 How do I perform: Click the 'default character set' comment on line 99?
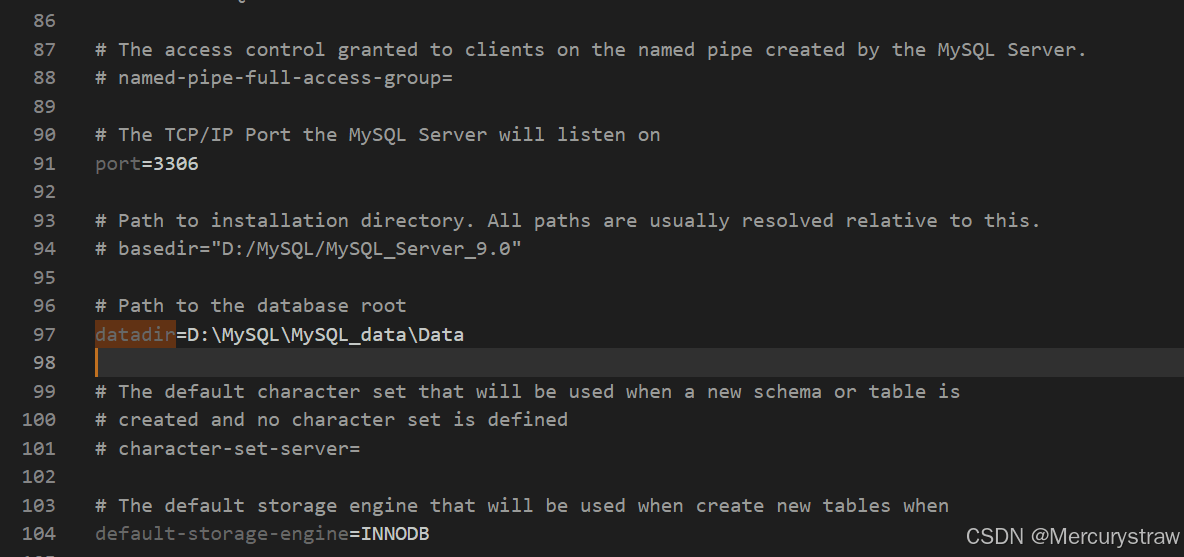click(527, 392)
